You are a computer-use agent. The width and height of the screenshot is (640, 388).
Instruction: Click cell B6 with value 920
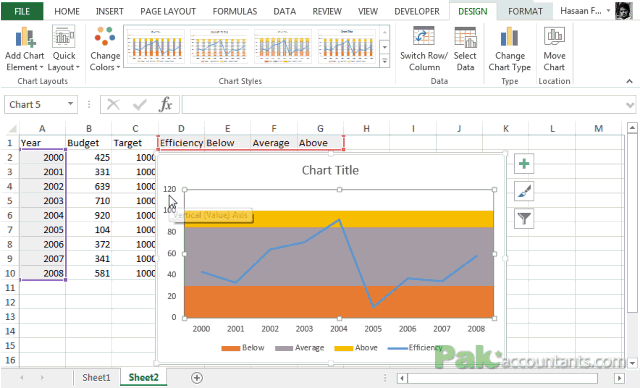coord(89,215)
